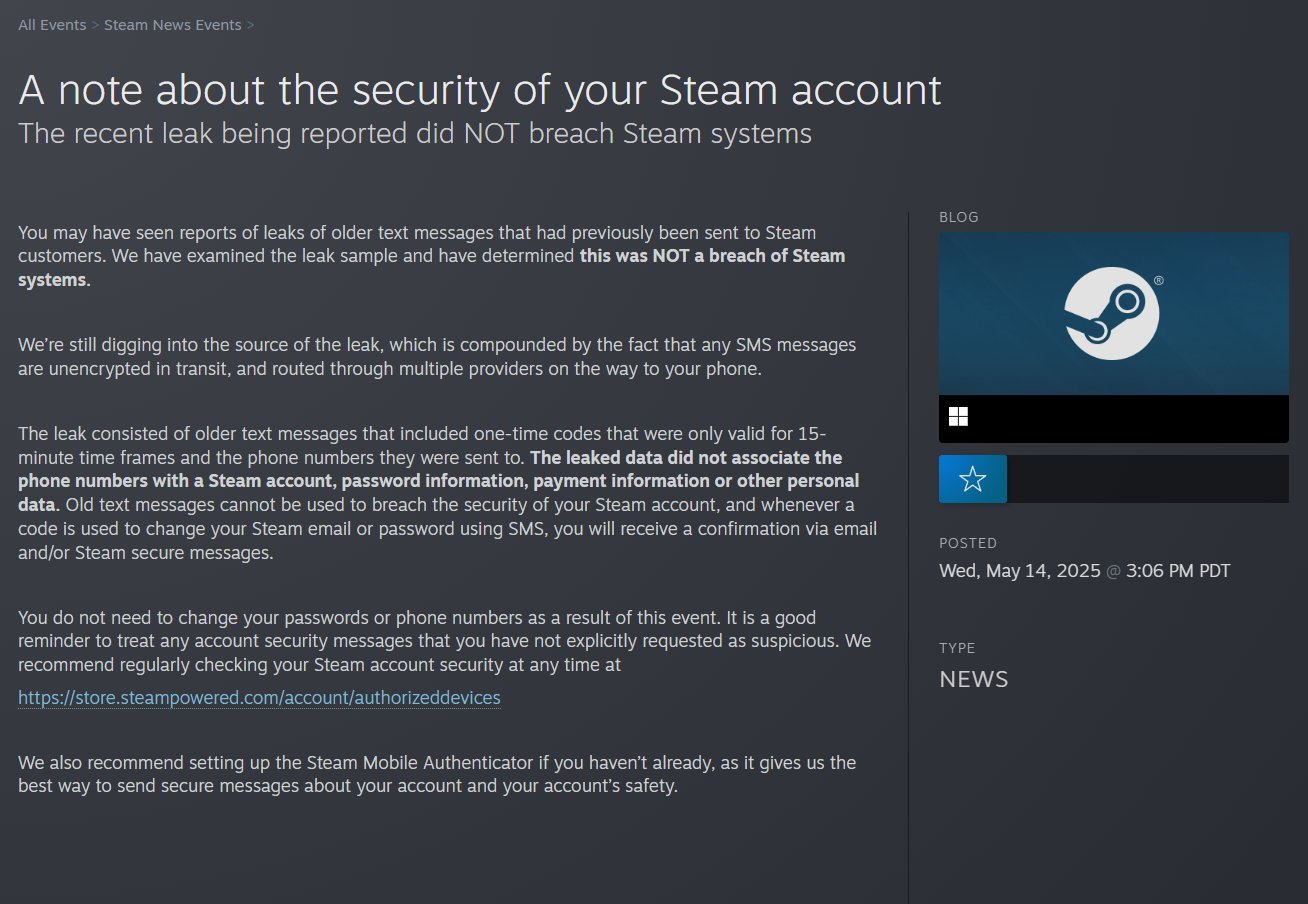Image resolution: width=1308 pixels, height=904 pixels.
Task: Click the POSTED label in sidebar
Action: [x=968, y=543]
